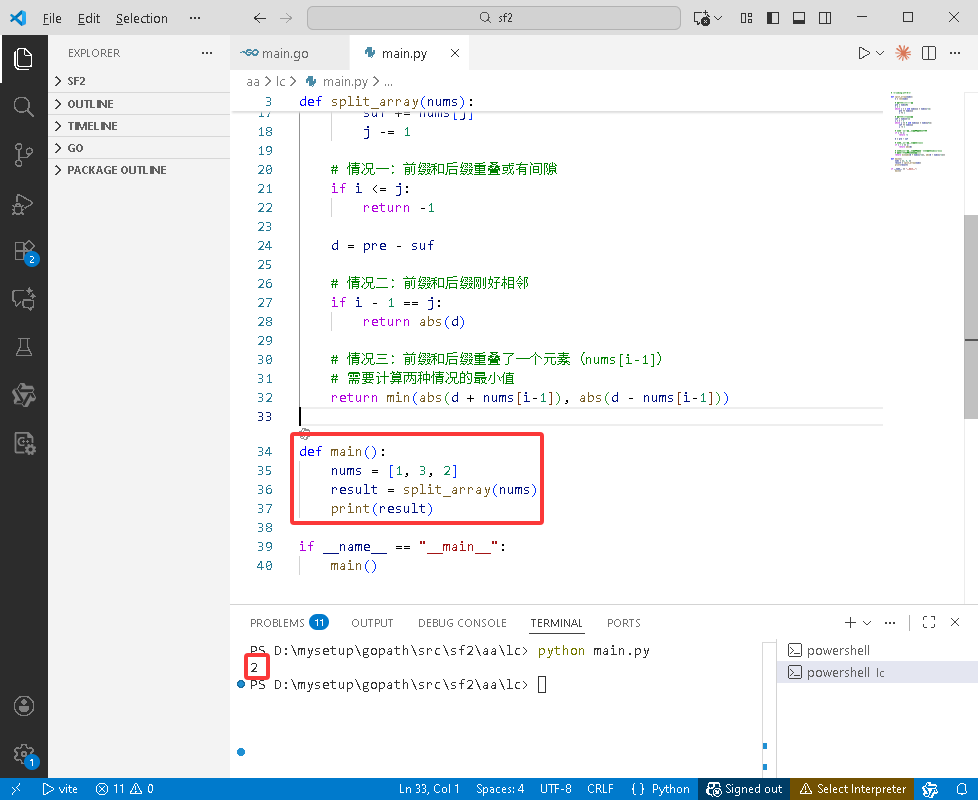Change CRLF end of line sequence
Viewport: 978px width, 800px height.
point(600,789)
